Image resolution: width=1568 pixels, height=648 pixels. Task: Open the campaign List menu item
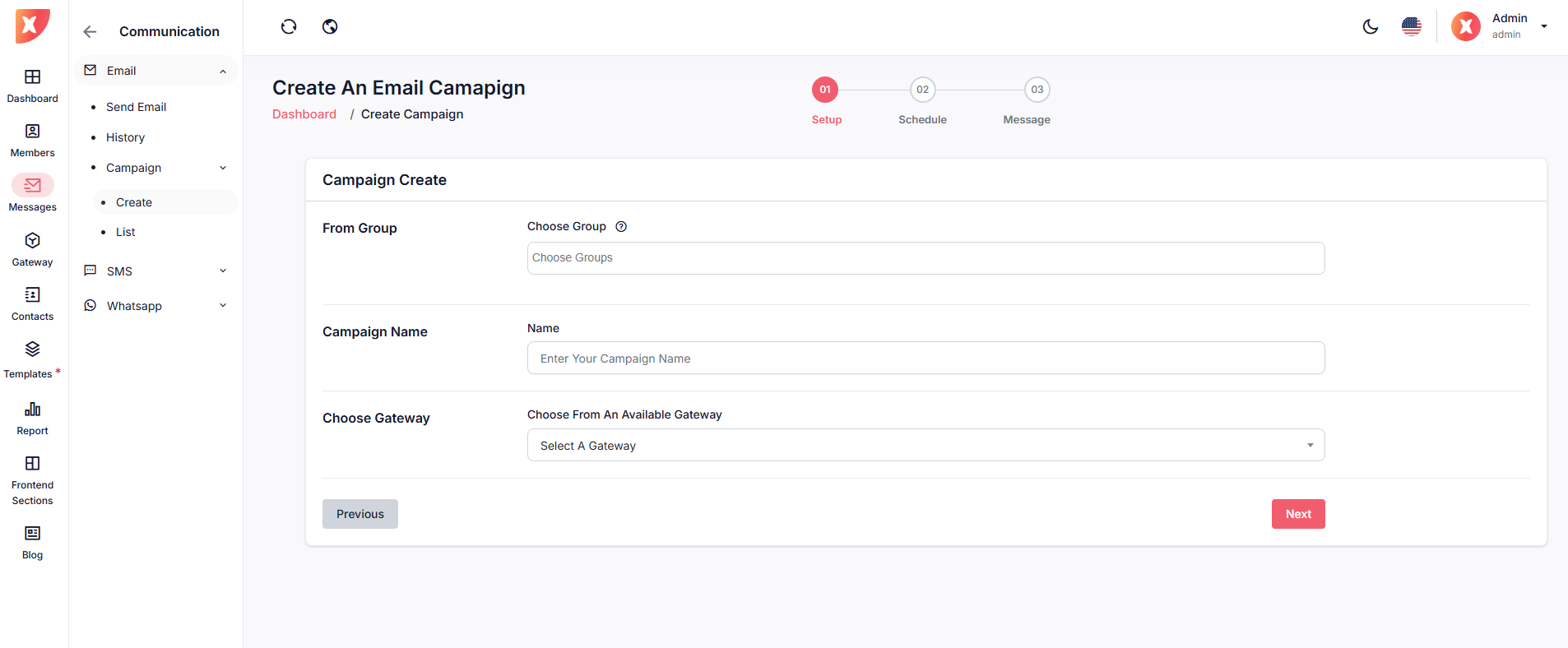pyautogui.click(x=125, y=232)
